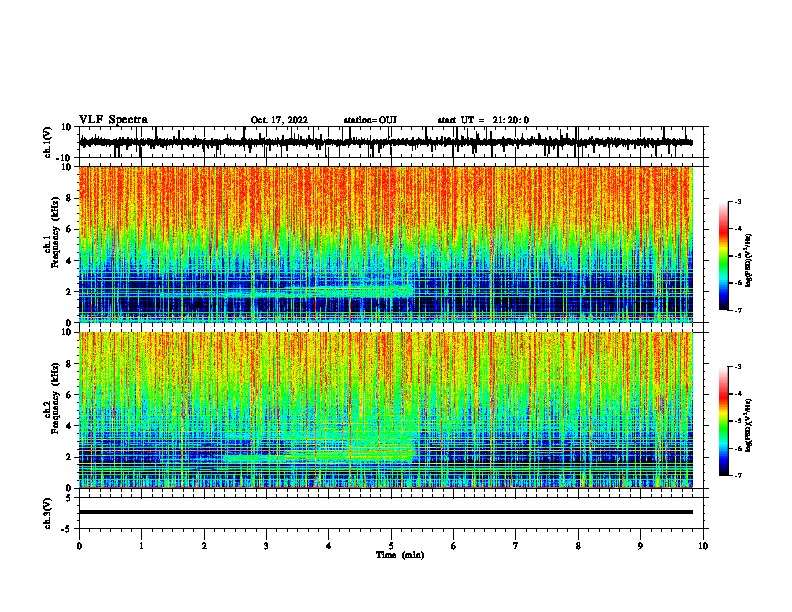The width and height of the screenshot is (792, 612).
Task: Click Time axis tick label "1"
Action: coord(141,546)
